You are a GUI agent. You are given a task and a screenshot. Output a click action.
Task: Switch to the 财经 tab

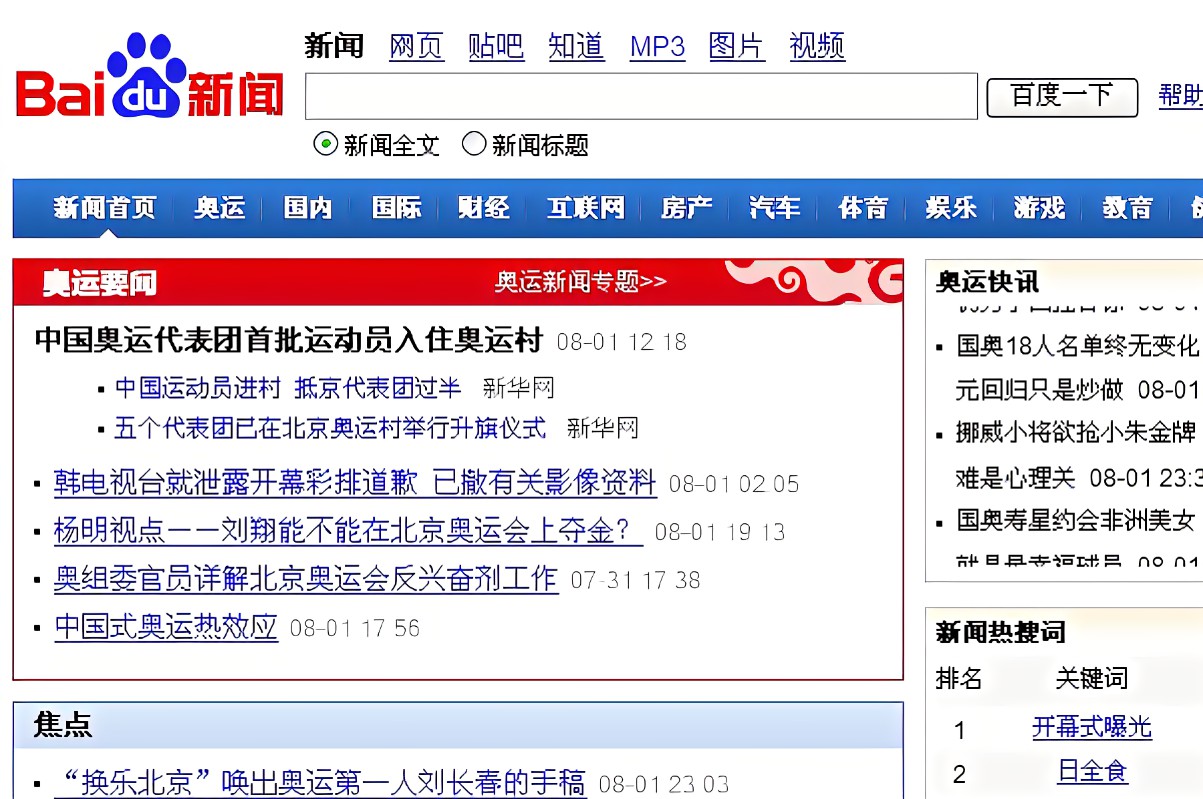point(484,208)
